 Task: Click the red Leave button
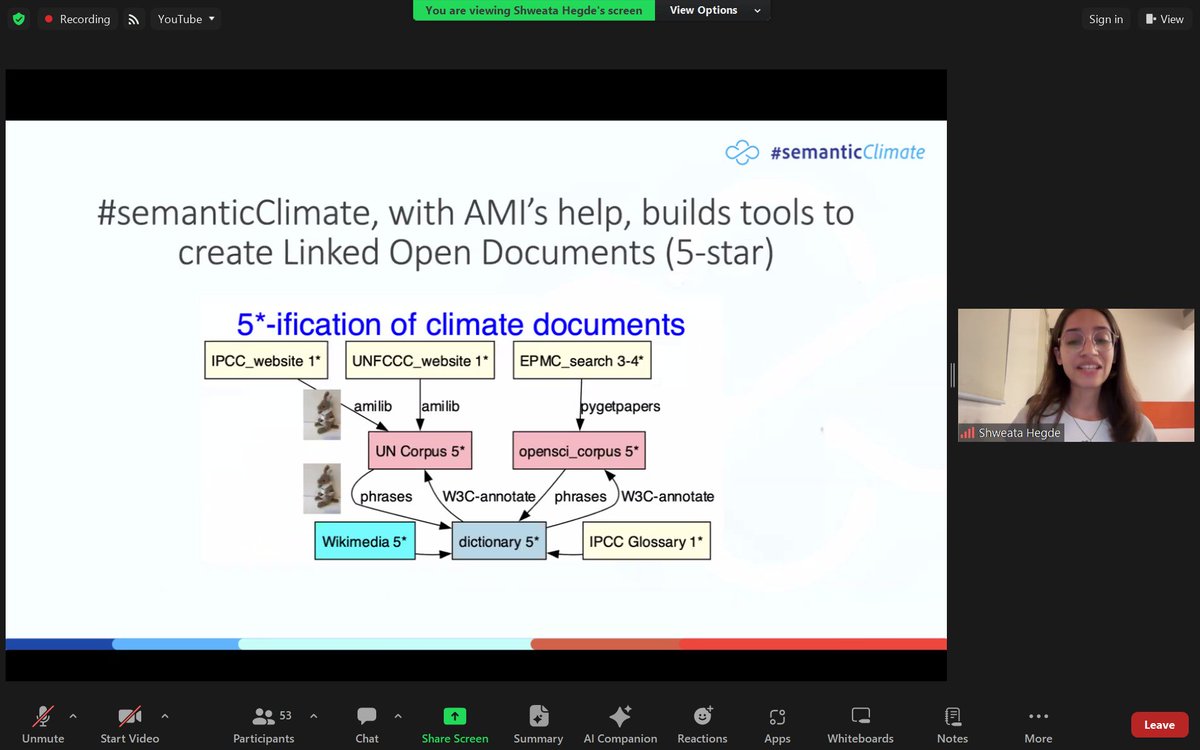1159,725
